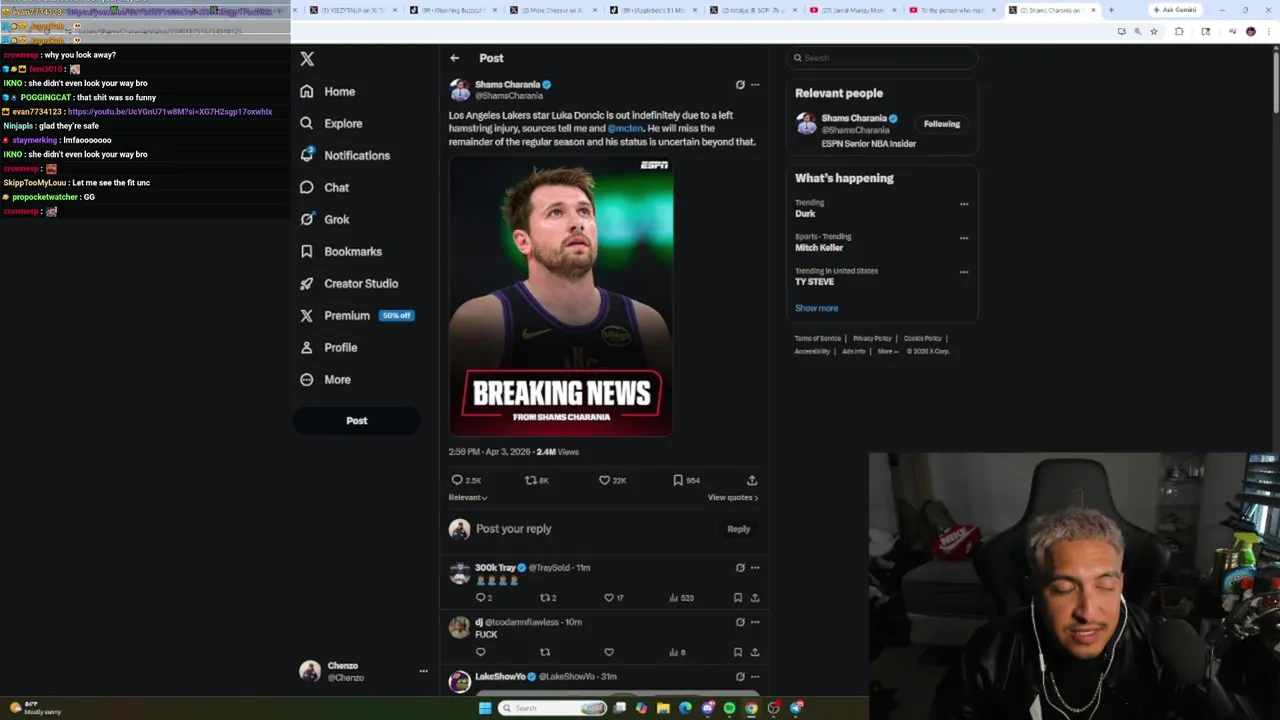
Task: Open the @mcten mention link
Action: click(625, 128)
